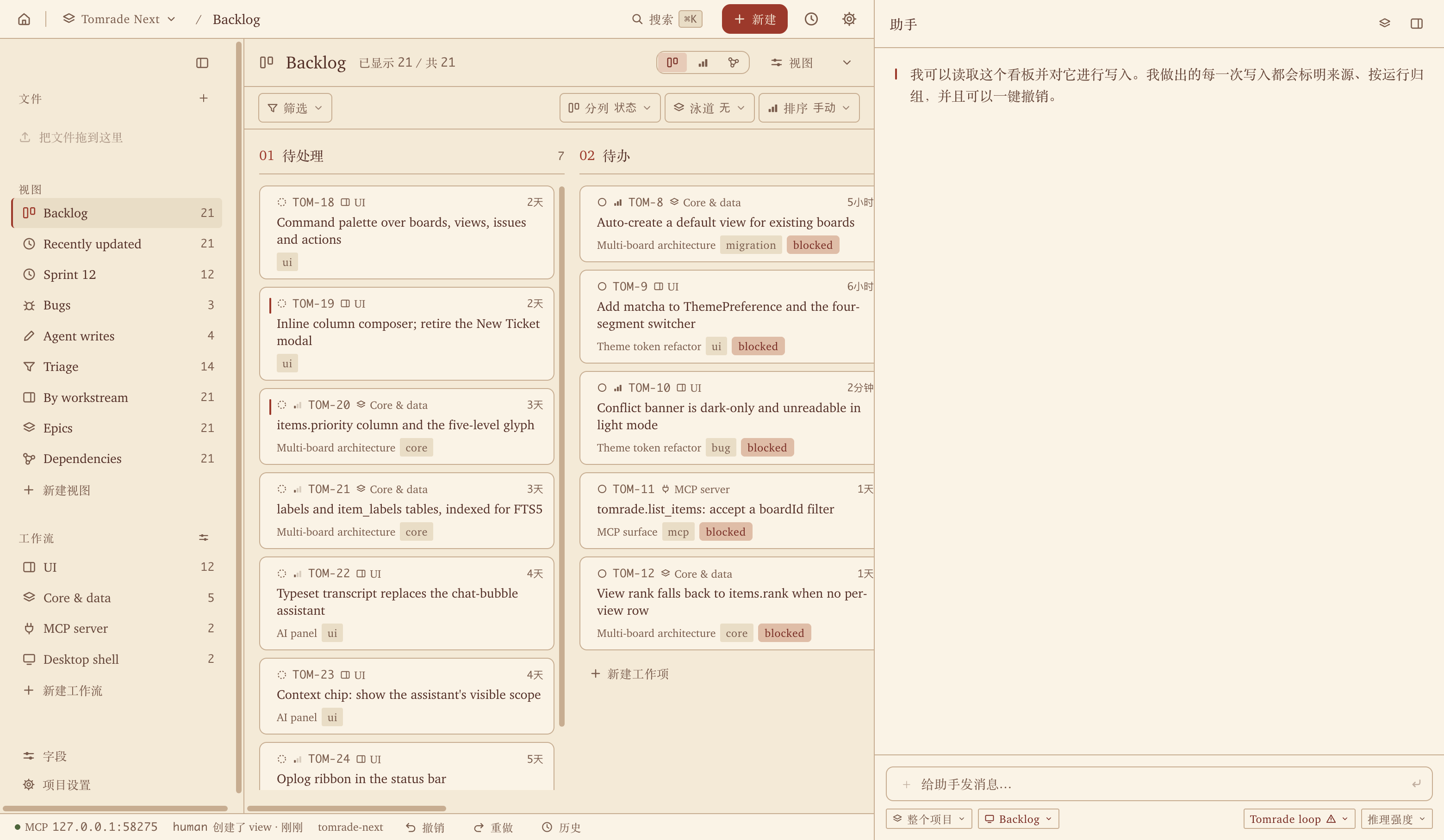Collapse the assistant panel with the sidebar icon

tap(1417, 24)
